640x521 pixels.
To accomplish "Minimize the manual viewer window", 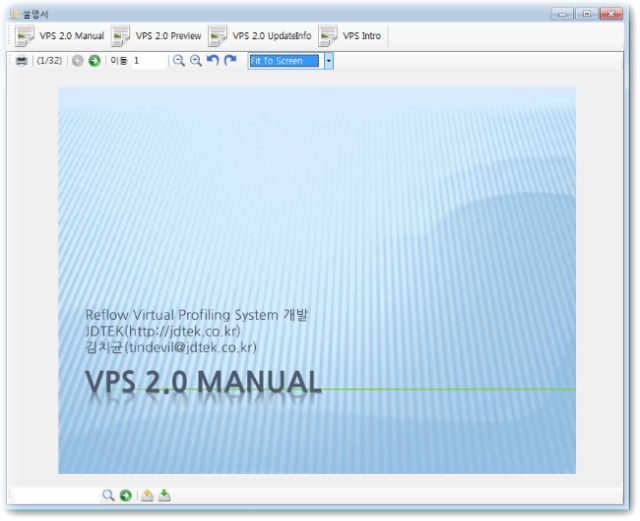I will pyautogui.click(x=562, y=14).
